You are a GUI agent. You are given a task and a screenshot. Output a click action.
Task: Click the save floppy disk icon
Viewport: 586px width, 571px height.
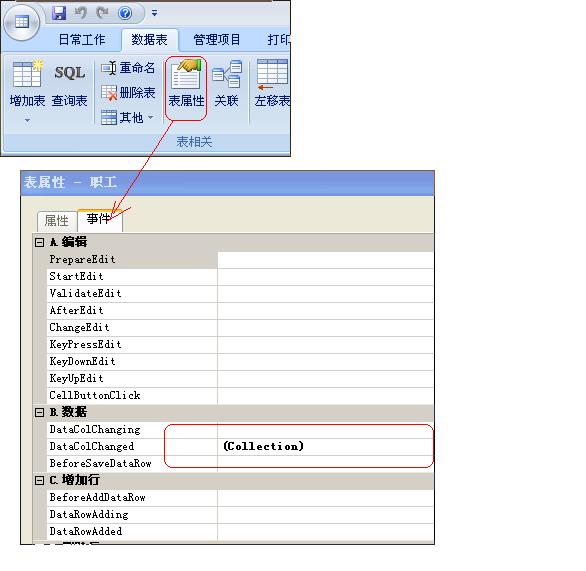pyautogui.click(x=59, y=13)
